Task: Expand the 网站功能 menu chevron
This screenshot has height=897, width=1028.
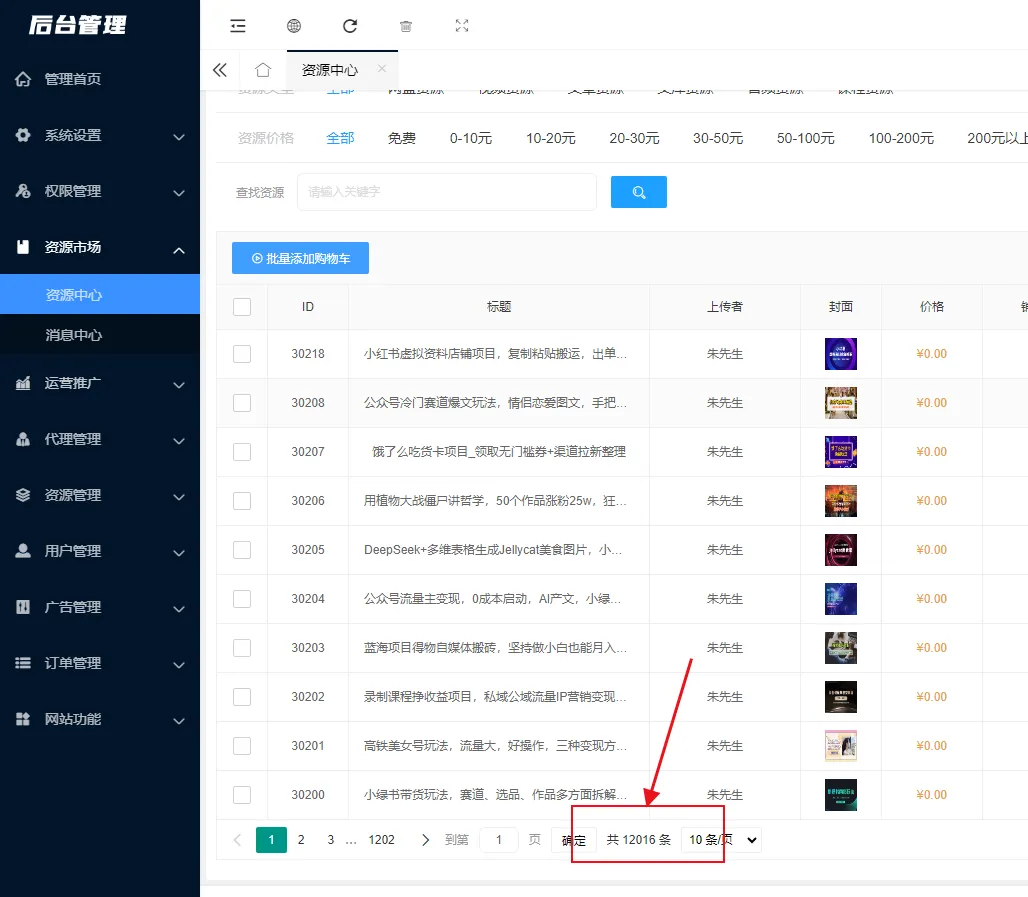Action: (178, 721)
